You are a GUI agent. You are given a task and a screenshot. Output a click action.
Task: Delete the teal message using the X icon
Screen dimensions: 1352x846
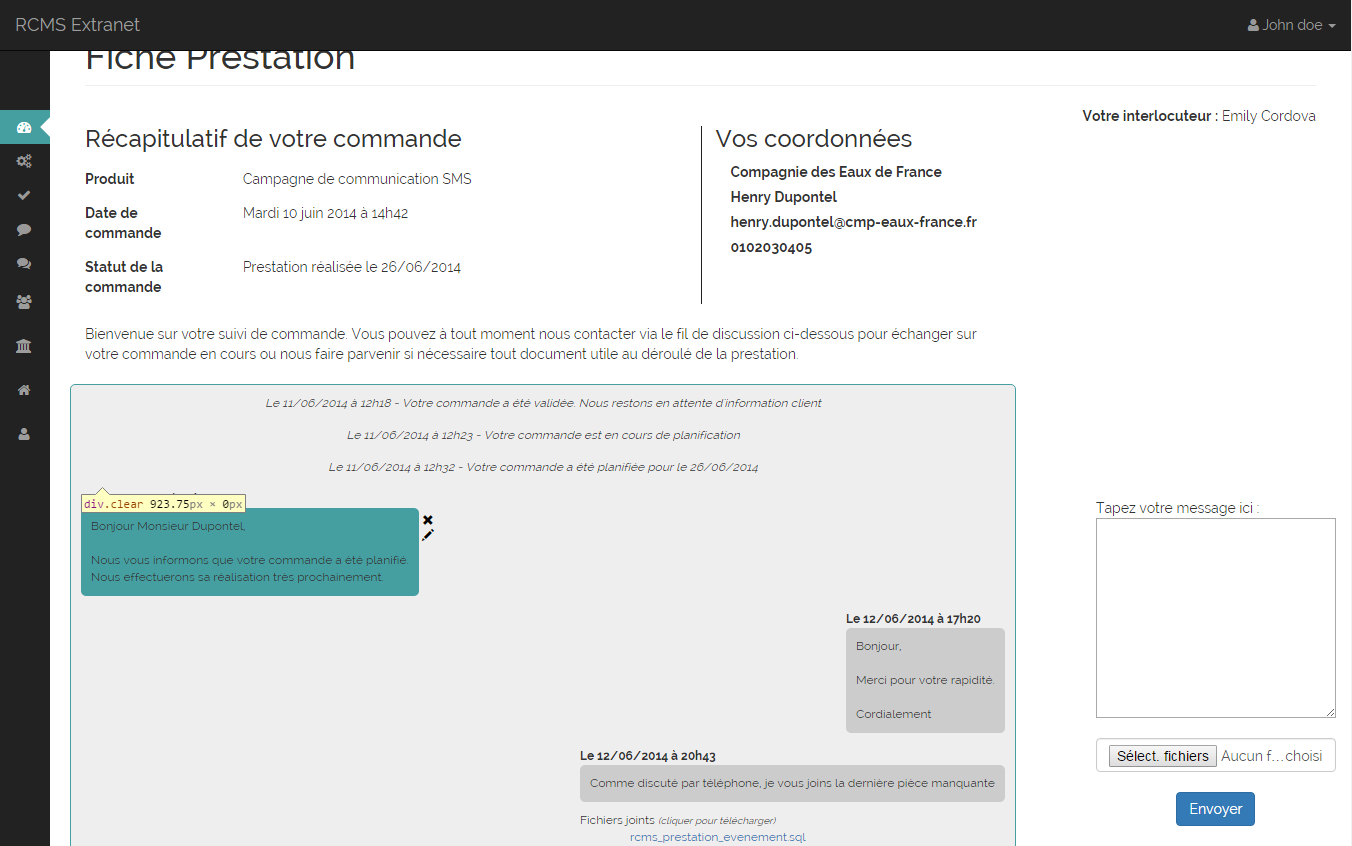pos(428,519)
